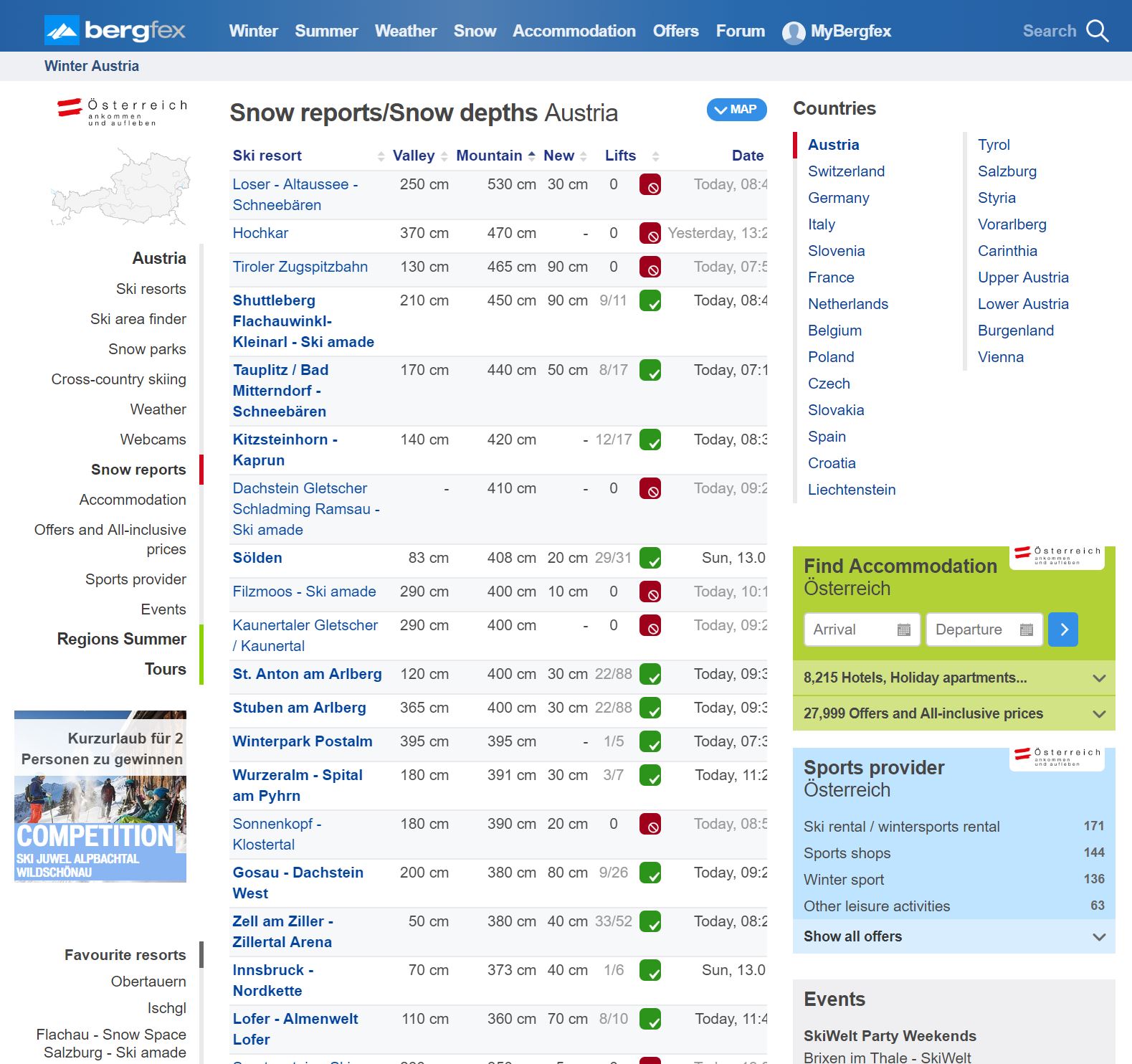The width and height of the screenshot is (1132, 1064).
Task: Select Liechtenstein in the Countries list
Action: point(852,490)
